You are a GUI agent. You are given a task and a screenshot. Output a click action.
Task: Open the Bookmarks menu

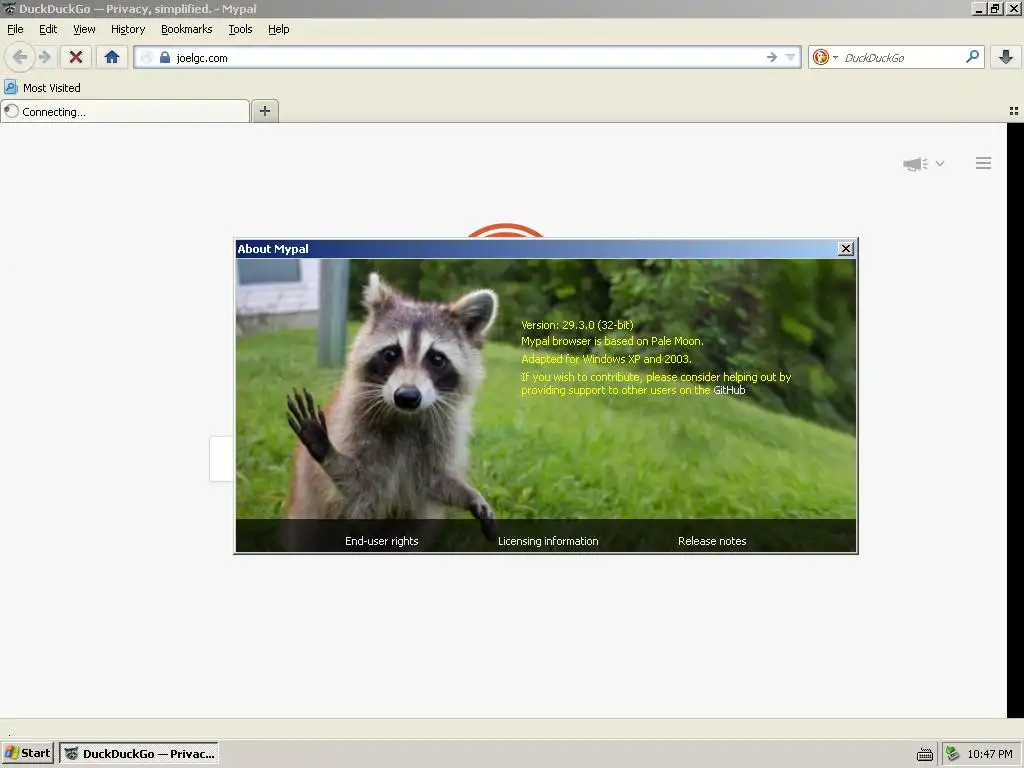(x=187, y=29)
